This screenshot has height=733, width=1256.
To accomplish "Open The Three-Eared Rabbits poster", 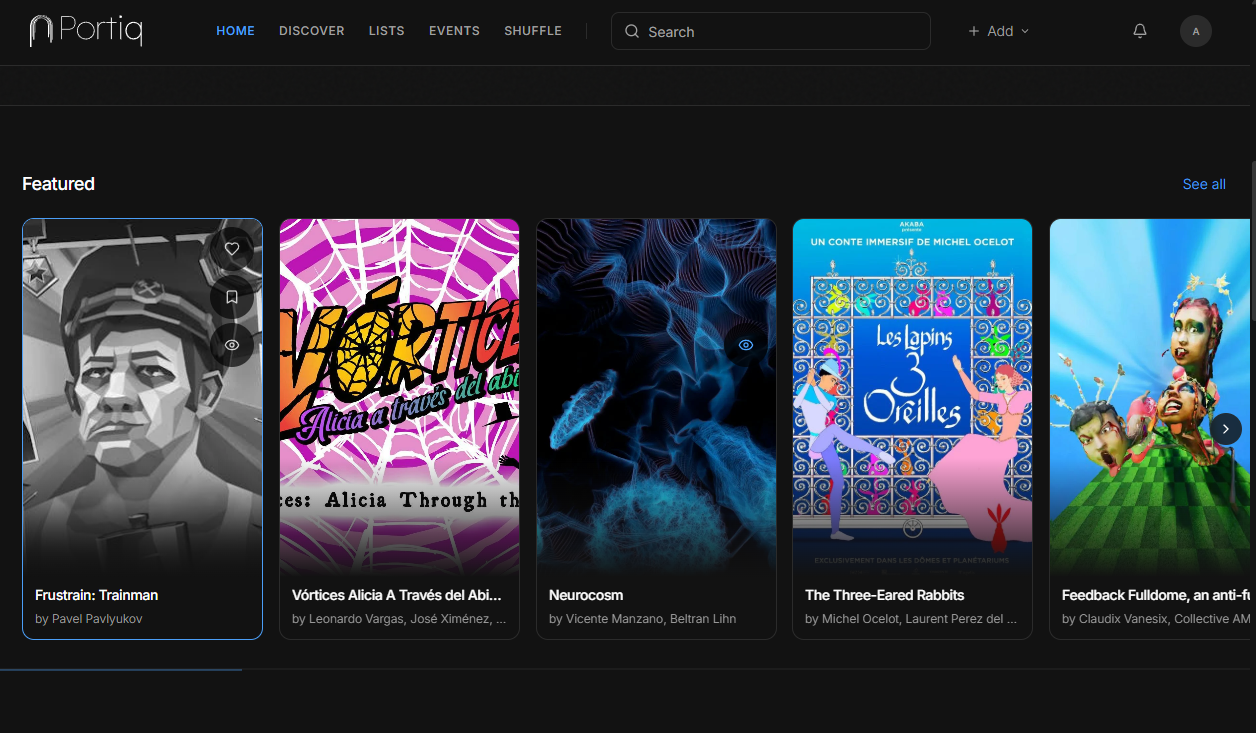I will [x=912, y=397].
